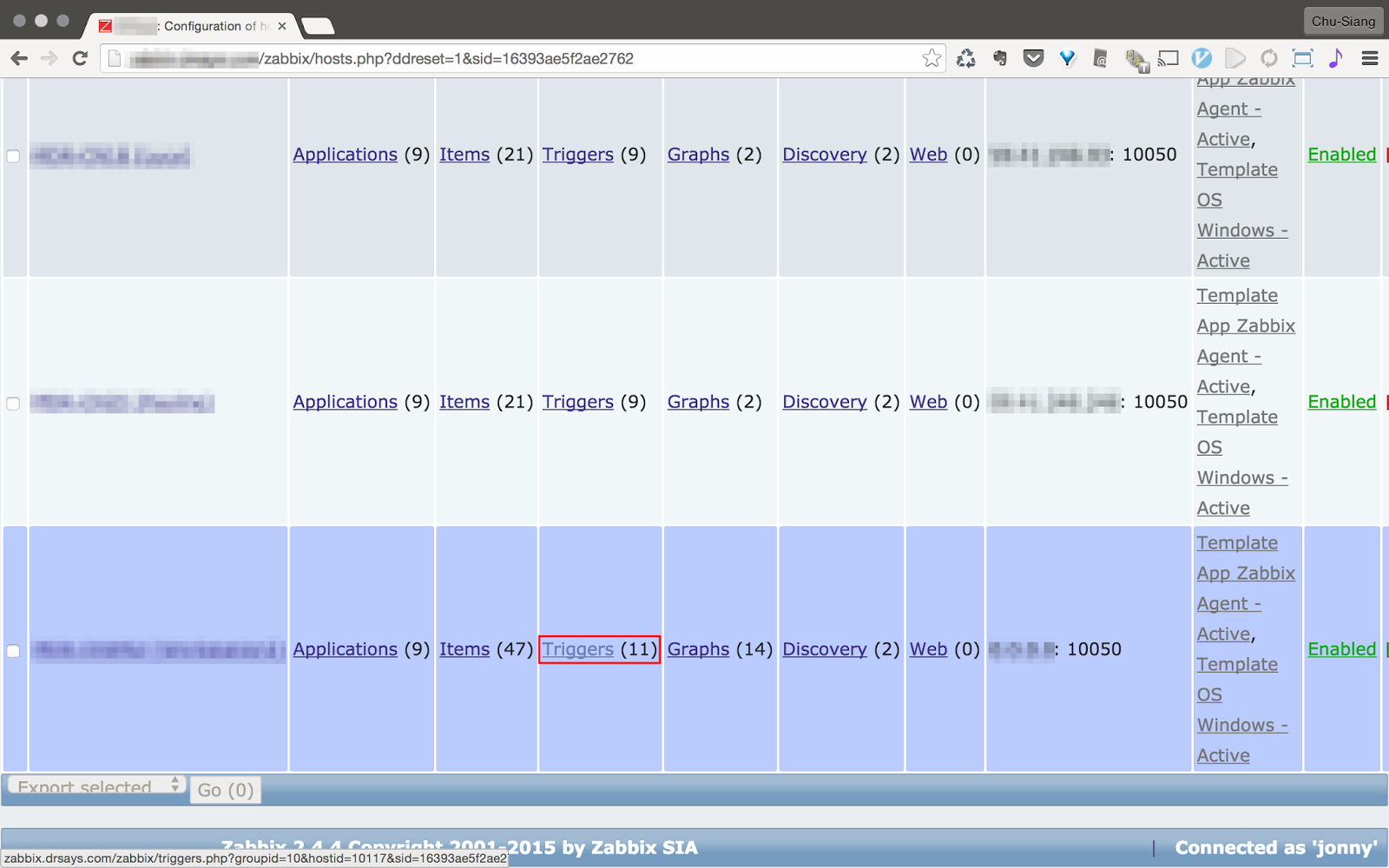Open Template OS Windows link in top row
This screenshot has width=1389, height=868.
(x=1242, y=215)
